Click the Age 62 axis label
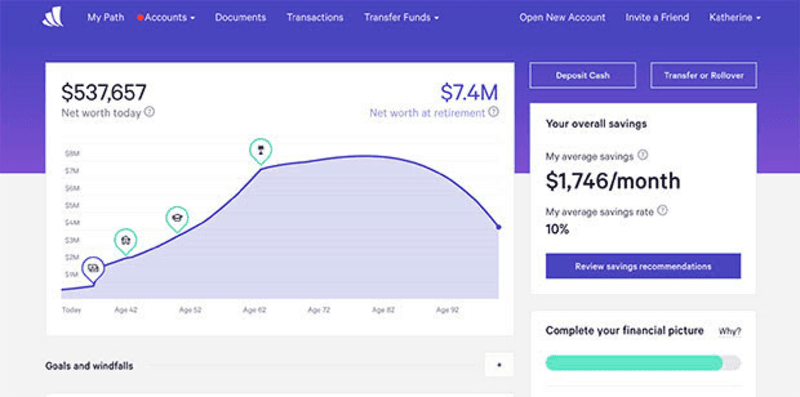800x397 pixels. point(255,310)
